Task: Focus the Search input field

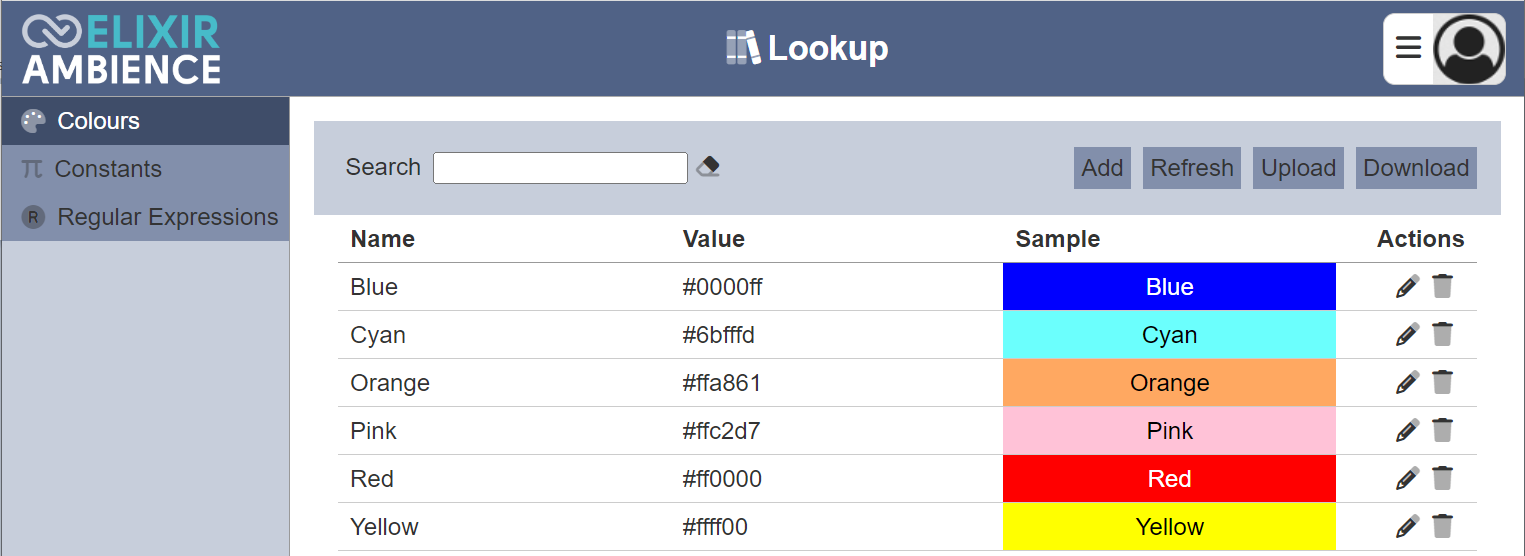Action: click(560, 168)
